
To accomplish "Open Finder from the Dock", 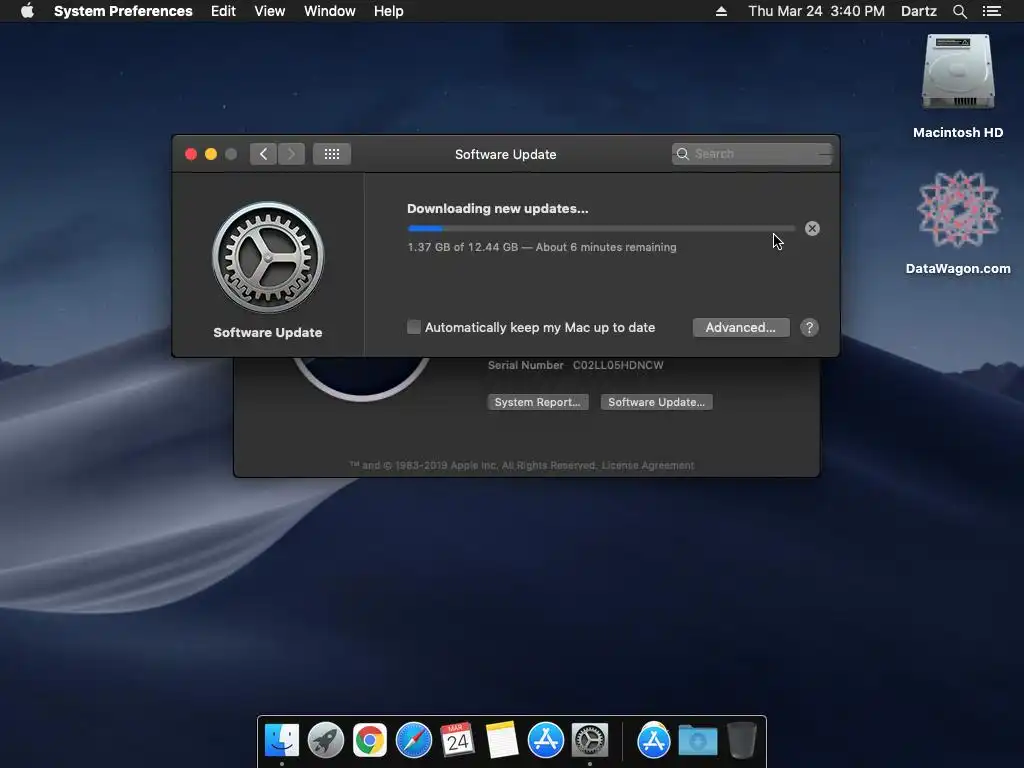I will (282, 741).
